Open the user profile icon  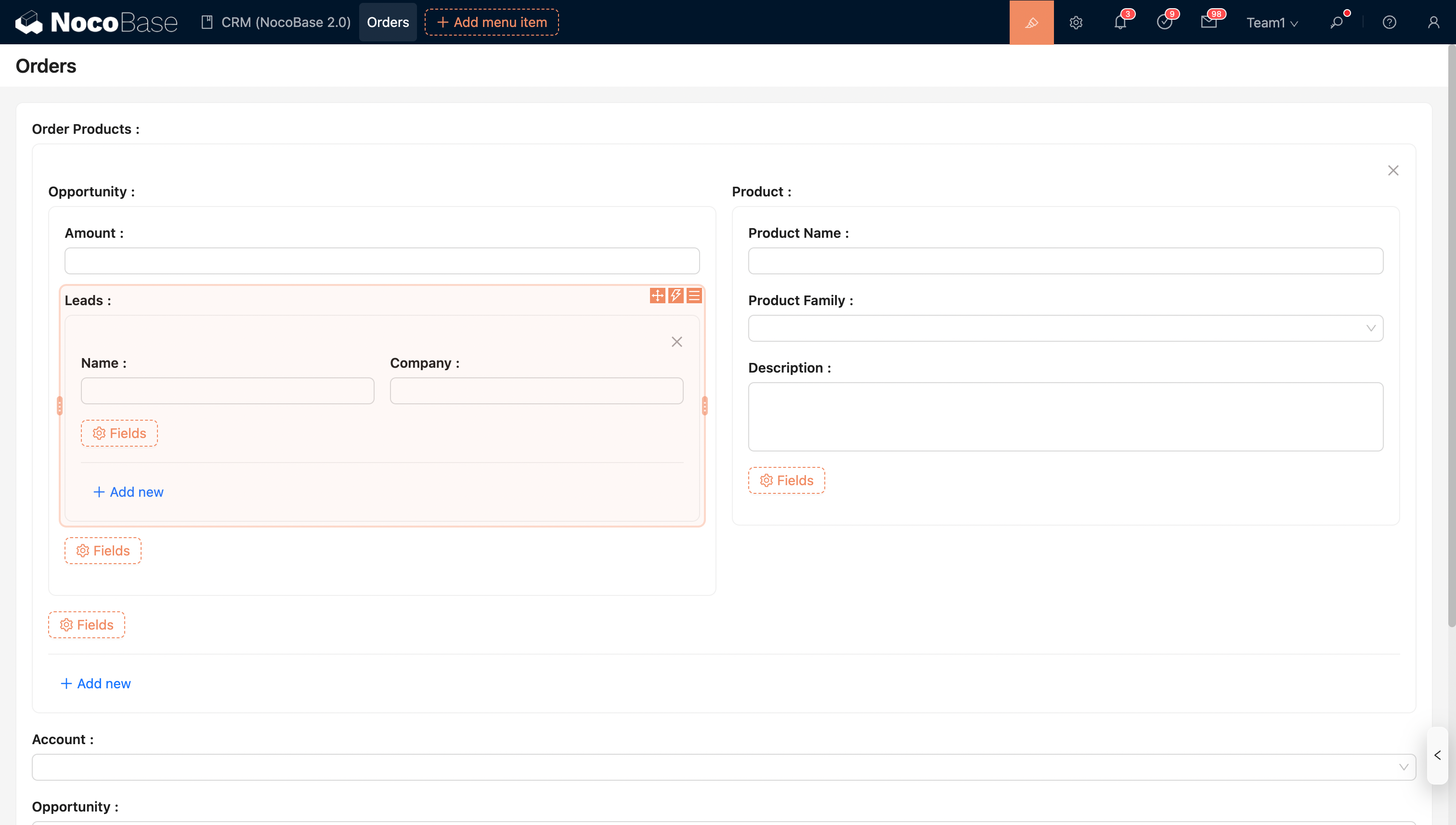point(1433,22)
